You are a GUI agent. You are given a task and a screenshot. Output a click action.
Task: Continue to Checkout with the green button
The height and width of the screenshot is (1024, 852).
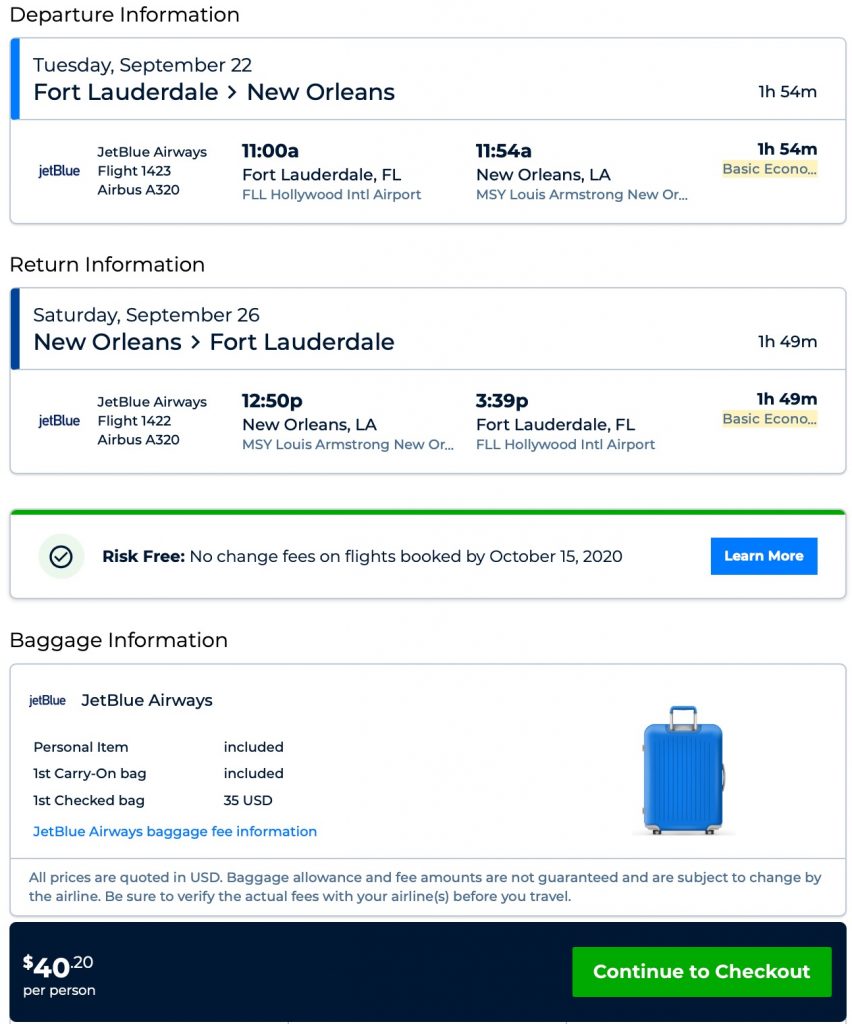[701, 971]
